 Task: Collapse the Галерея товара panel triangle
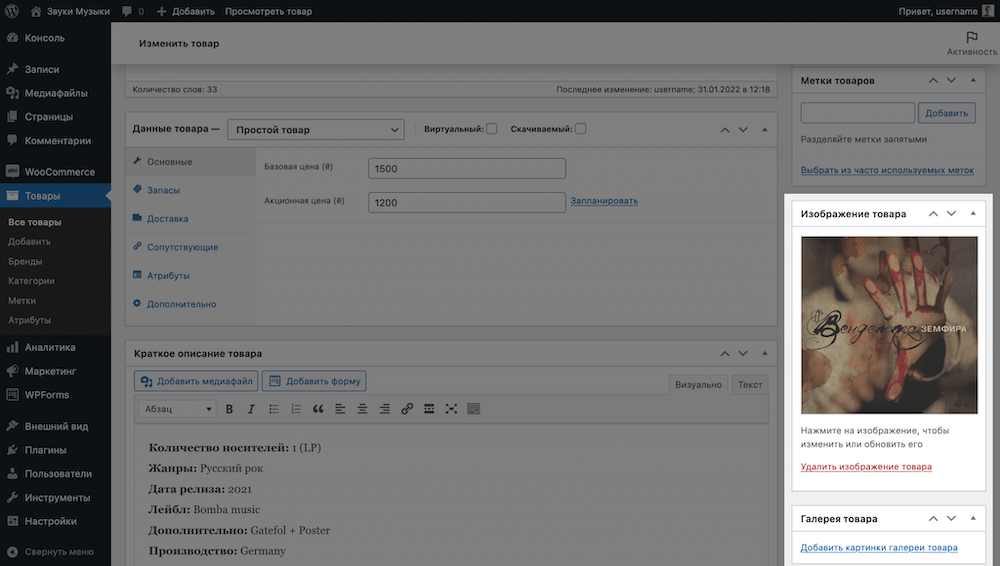tap(973, 519)
